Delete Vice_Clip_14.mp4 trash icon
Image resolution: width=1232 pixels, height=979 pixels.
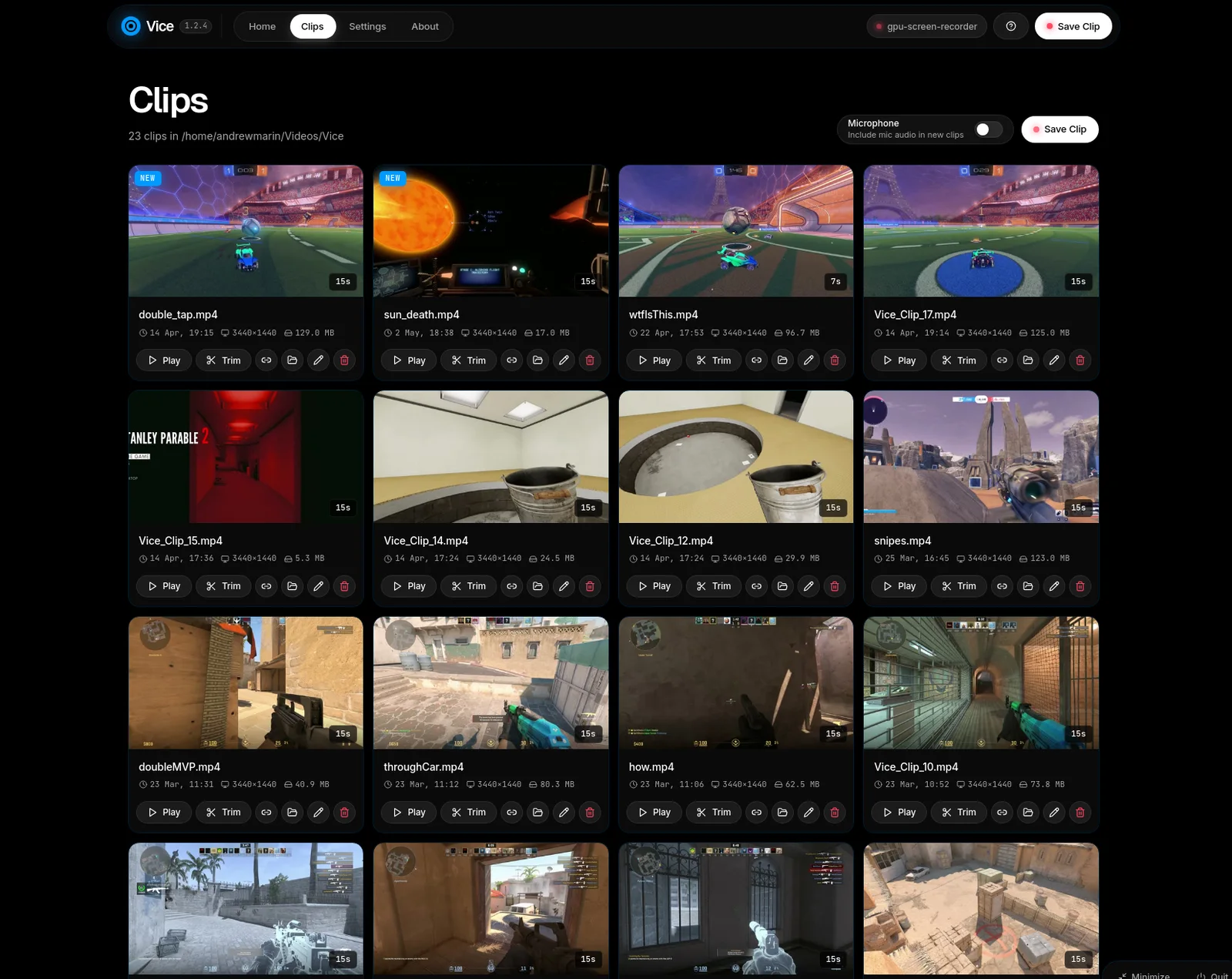pyautogui.click(x=590, y=586)
